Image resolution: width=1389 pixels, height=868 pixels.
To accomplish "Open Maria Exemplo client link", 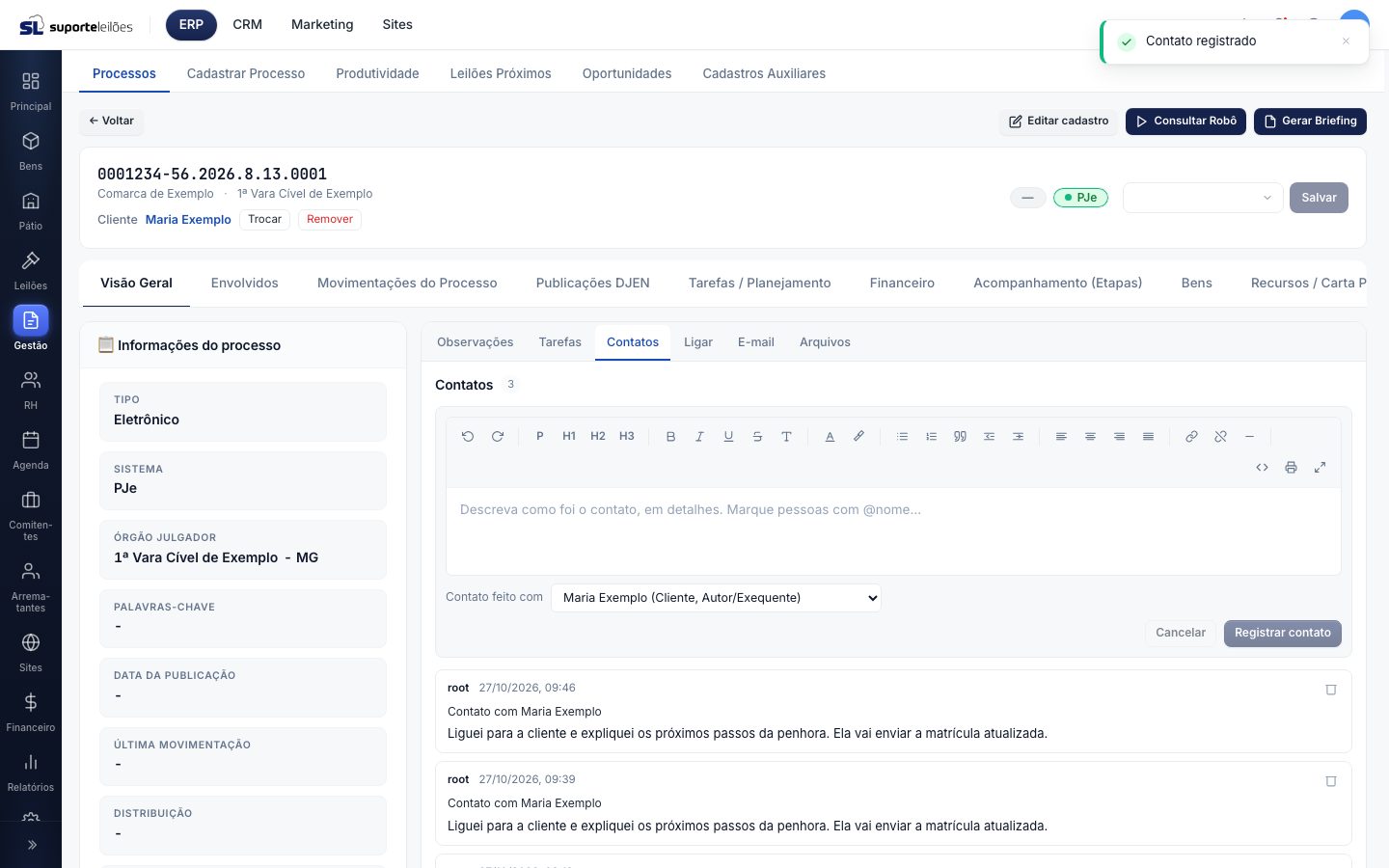I will coord(188,220).
